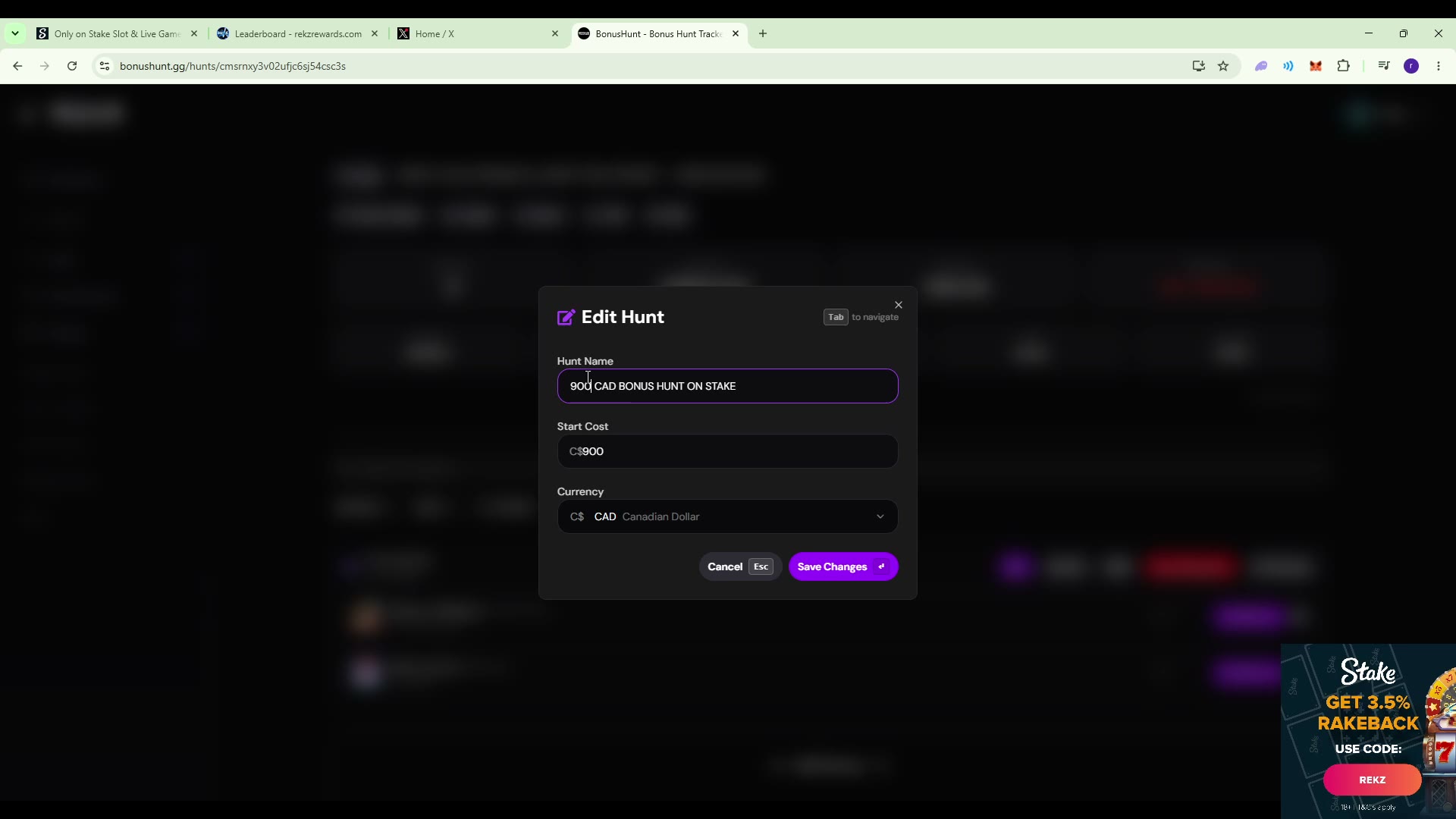
Task: Click the REKZ code button in Stake ad
Action: tap(1372, 780)
